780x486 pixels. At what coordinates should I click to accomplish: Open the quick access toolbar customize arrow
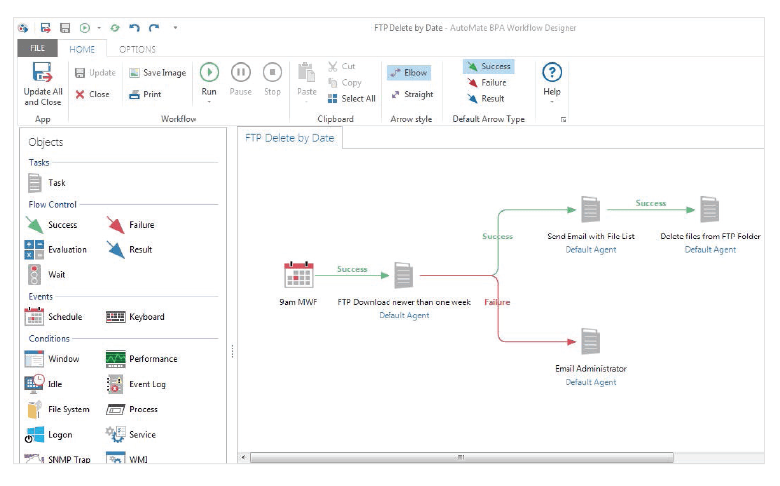(175, 28)
